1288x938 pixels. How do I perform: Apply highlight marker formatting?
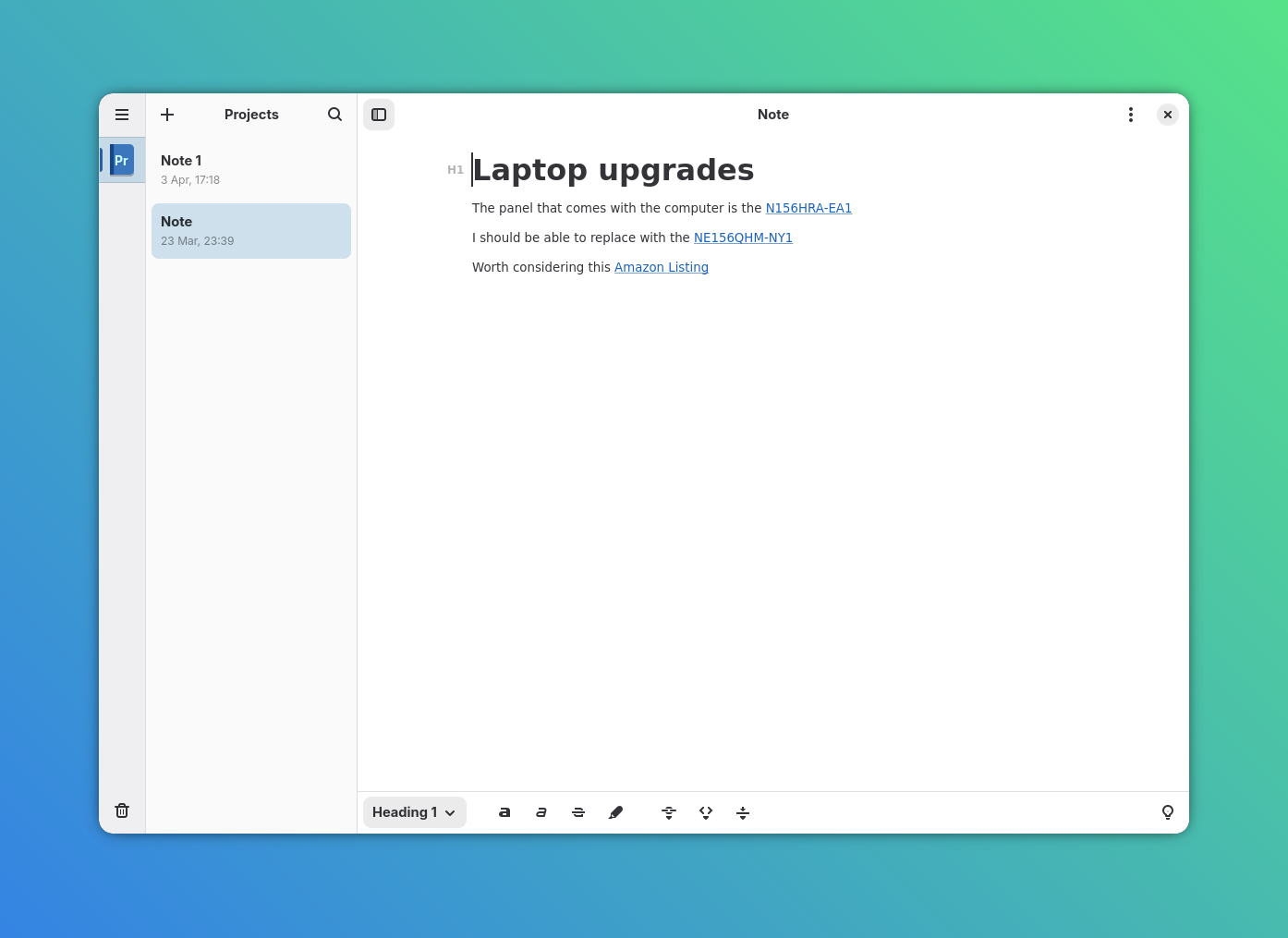tap(615, 812)
